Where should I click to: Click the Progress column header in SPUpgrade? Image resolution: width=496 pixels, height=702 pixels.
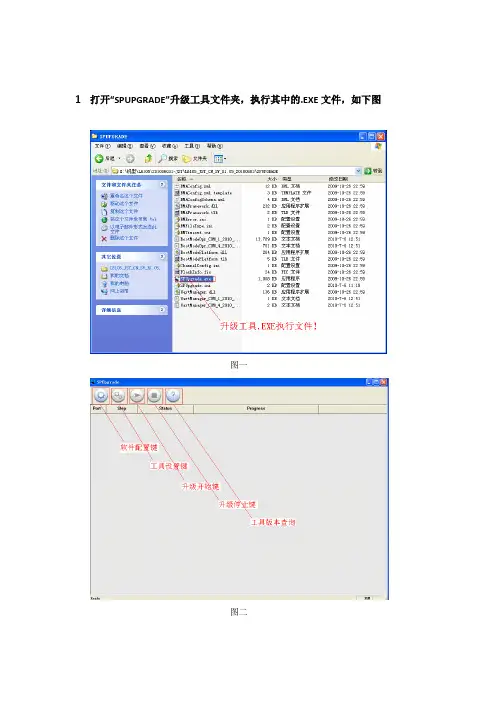[256, 408]
